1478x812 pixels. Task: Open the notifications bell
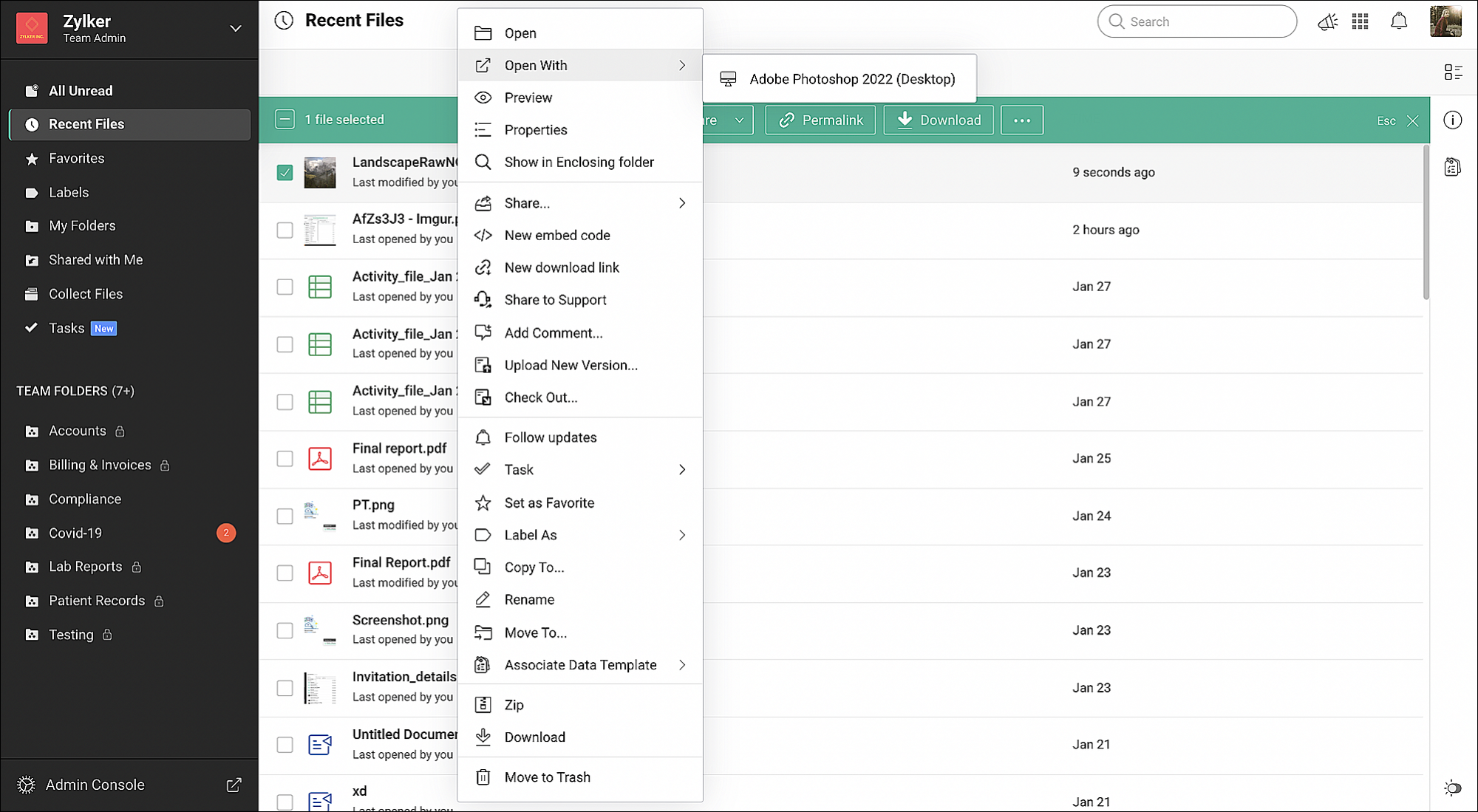1399,21
